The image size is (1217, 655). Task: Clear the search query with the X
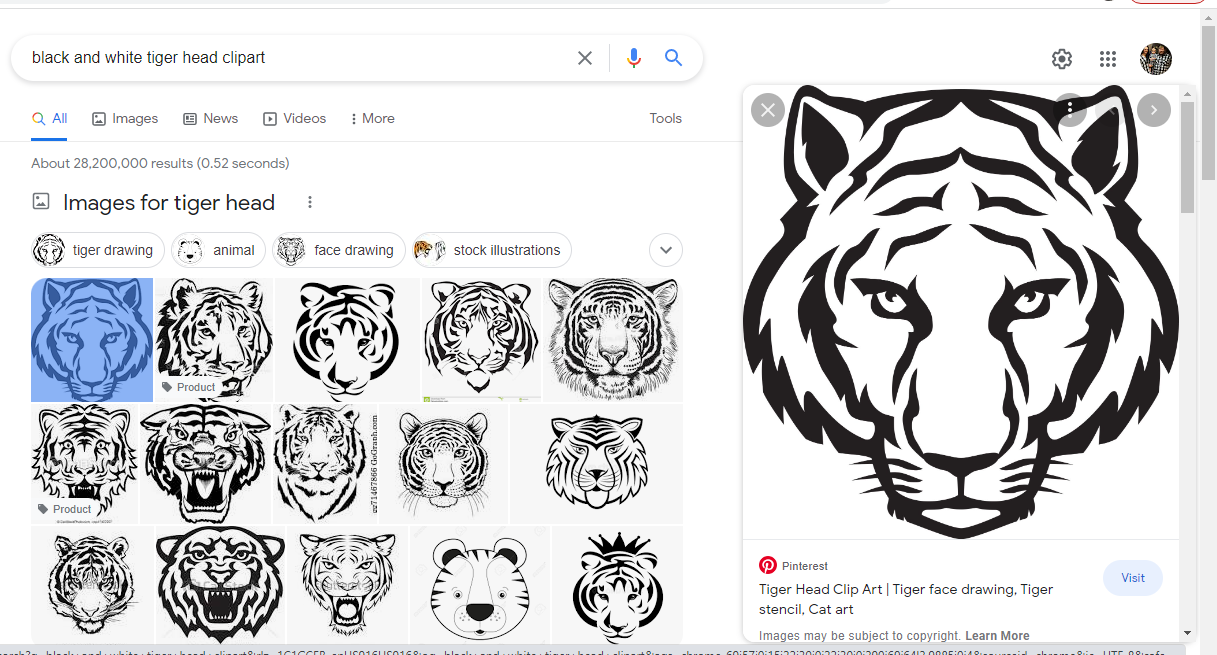pos(584,58)
